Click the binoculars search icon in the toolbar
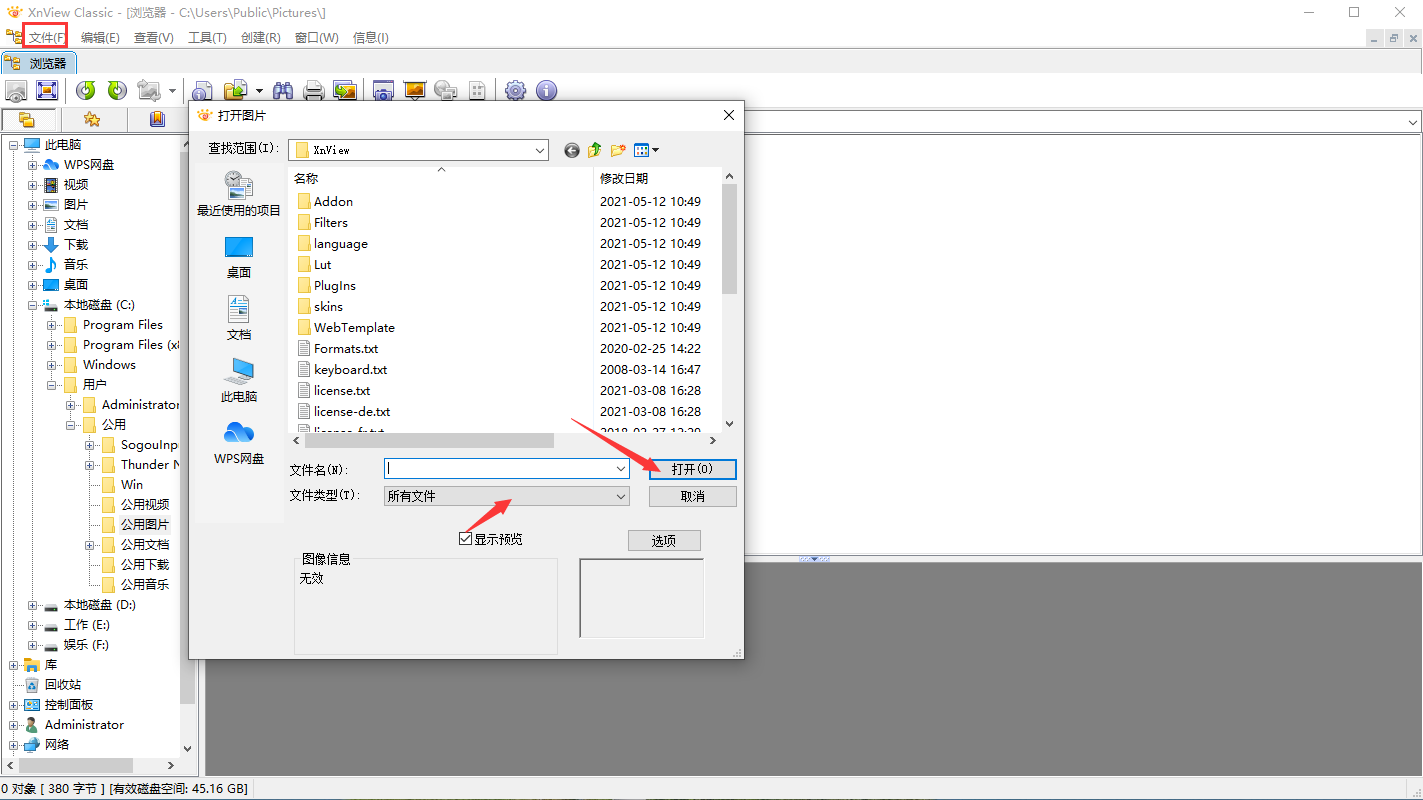This screenshot has height=800, width=1423. pos(283,91)
